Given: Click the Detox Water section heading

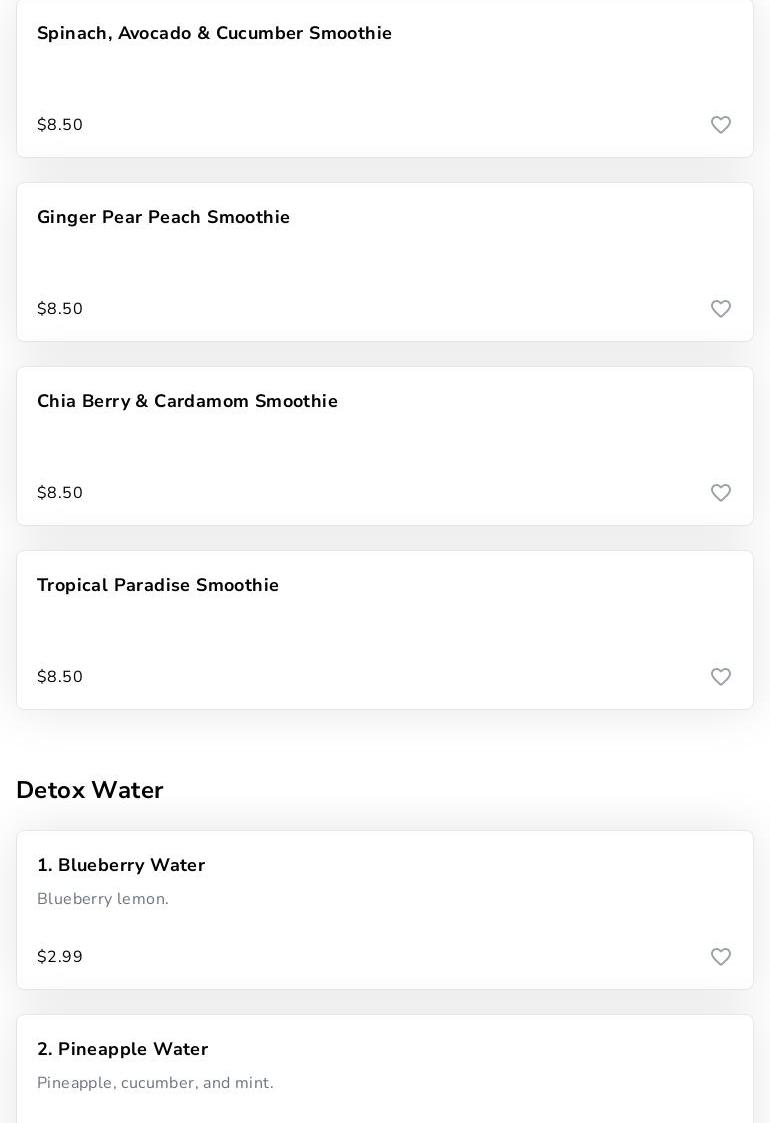Looking at the screenshot, I should 90,790.
